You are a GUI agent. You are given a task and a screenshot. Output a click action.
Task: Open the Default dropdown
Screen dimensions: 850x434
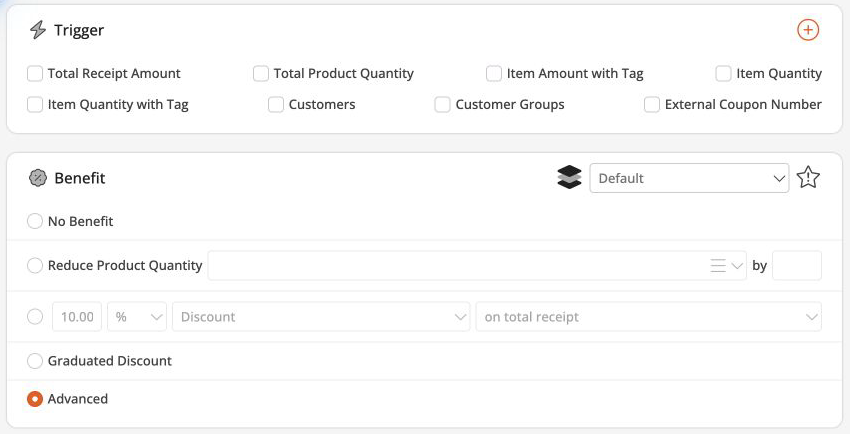click(x=689, y=178)
